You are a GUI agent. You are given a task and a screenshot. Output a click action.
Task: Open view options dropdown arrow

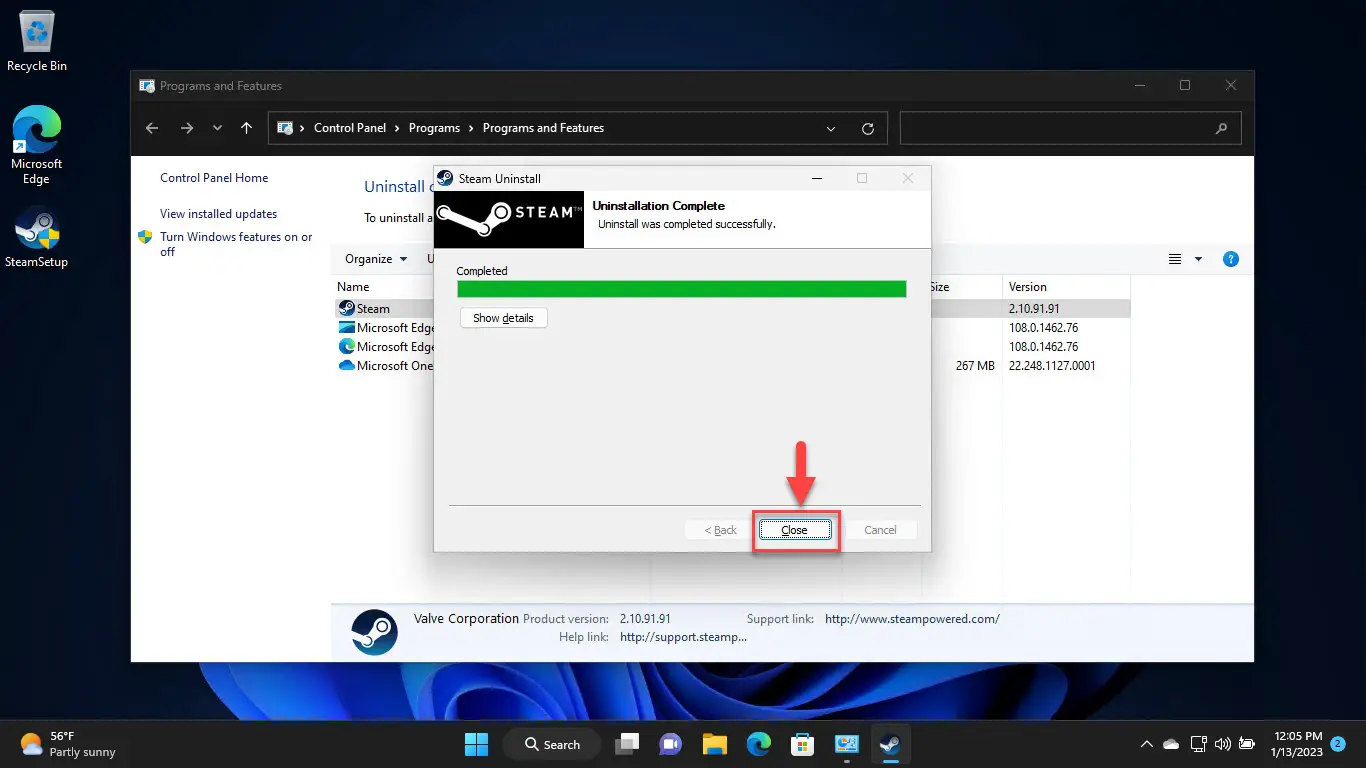(1198, 259)
